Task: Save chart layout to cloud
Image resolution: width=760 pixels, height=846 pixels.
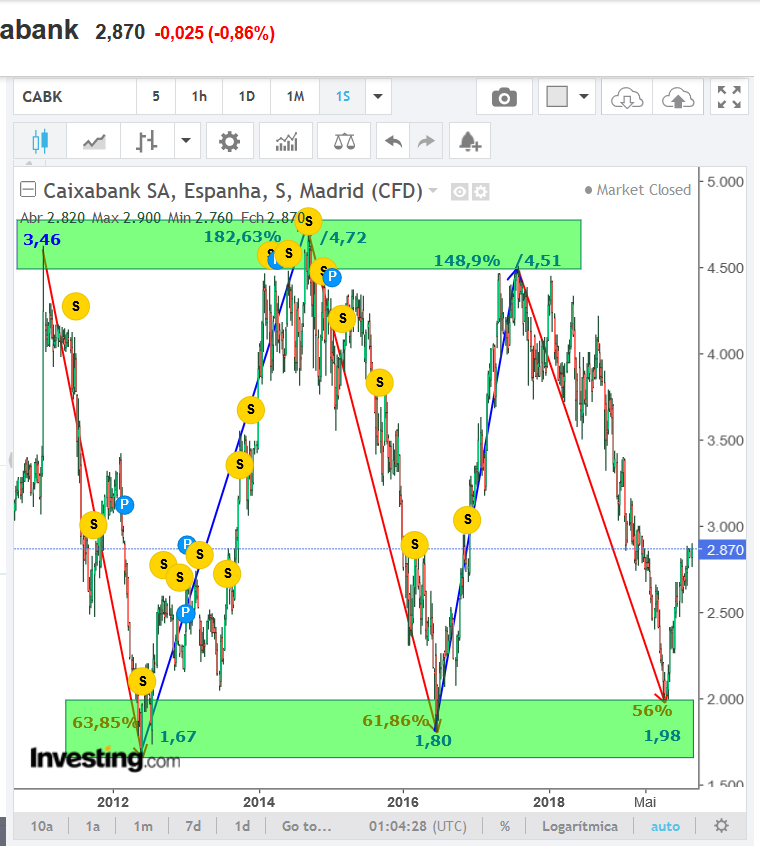Action: coord(678,98)
